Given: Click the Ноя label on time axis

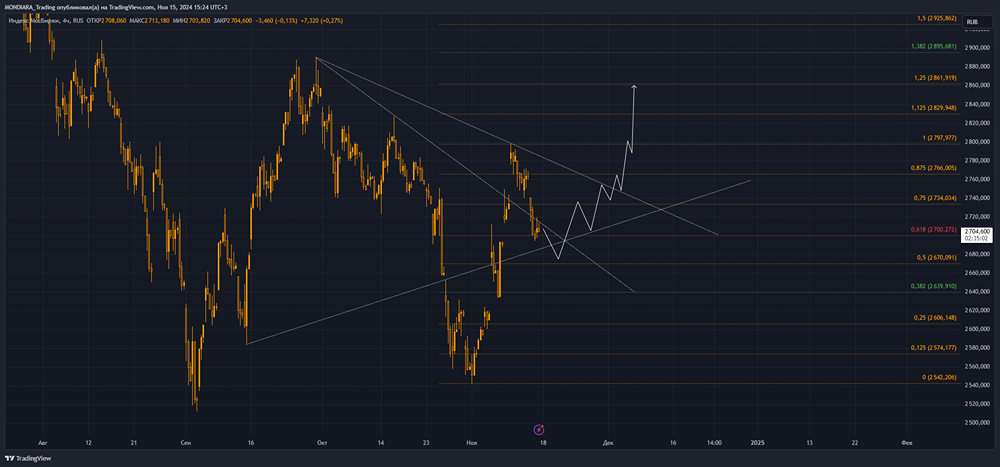Looking at the screenshot, I should pos(472,441).
